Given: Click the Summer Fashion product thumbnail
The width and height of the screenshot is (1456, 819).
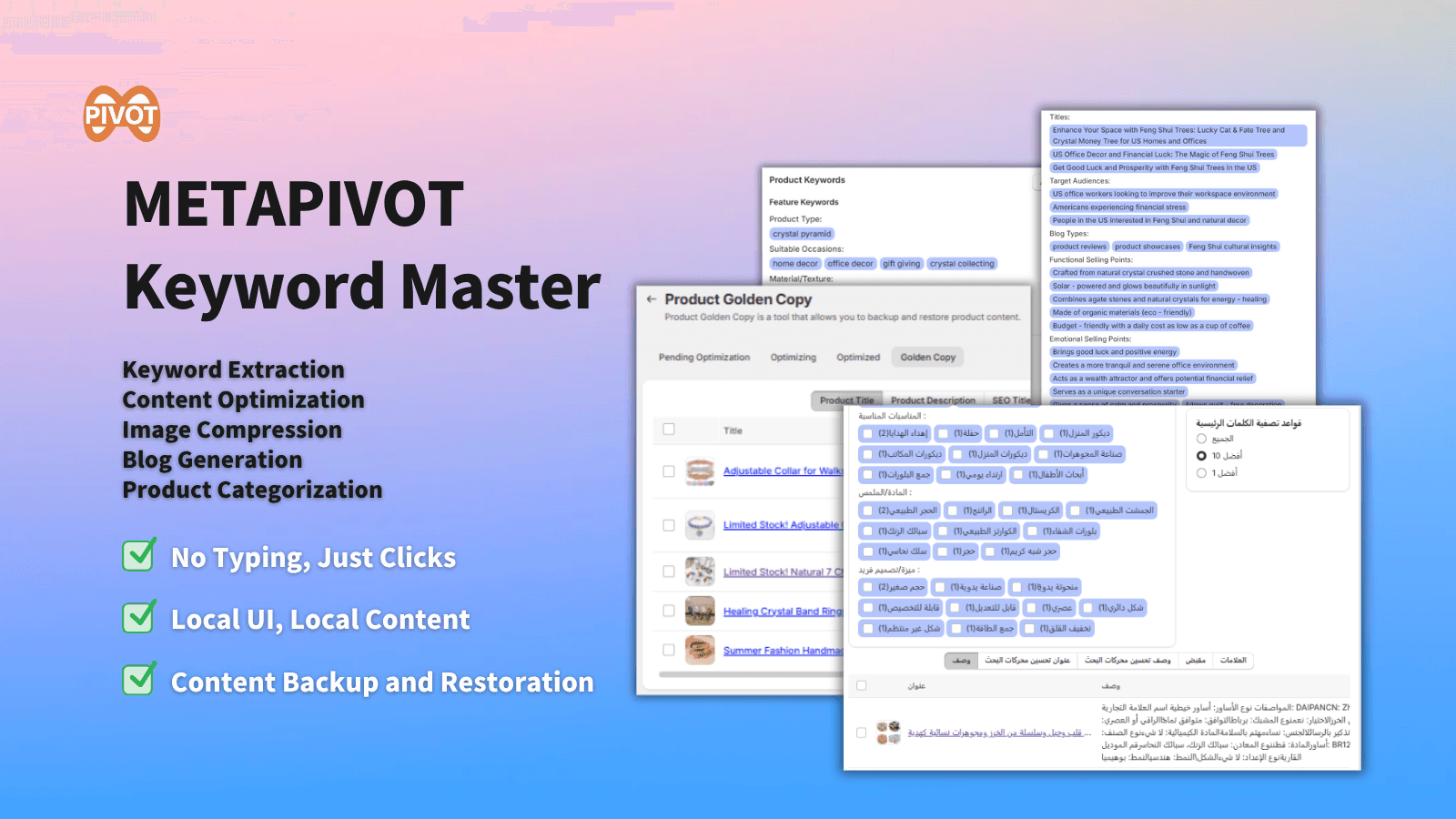Looking at the screenshot, I should click(x=699, y=651).
